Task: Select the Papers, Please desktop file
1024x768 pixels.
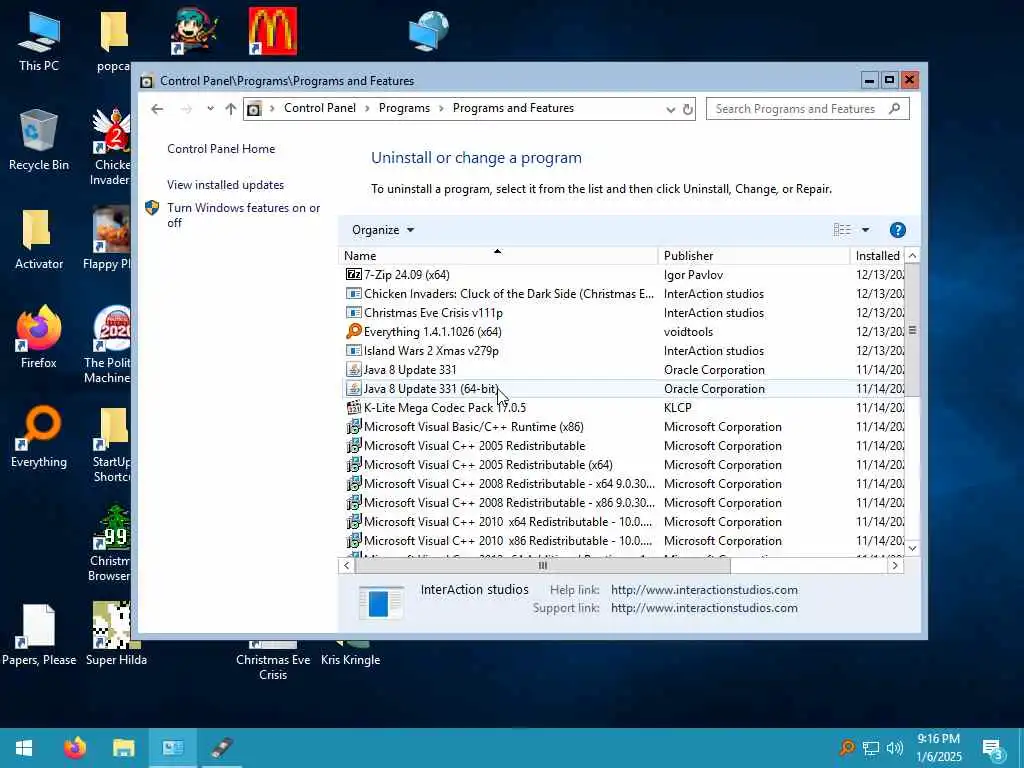Action: [x=39, y=635]
